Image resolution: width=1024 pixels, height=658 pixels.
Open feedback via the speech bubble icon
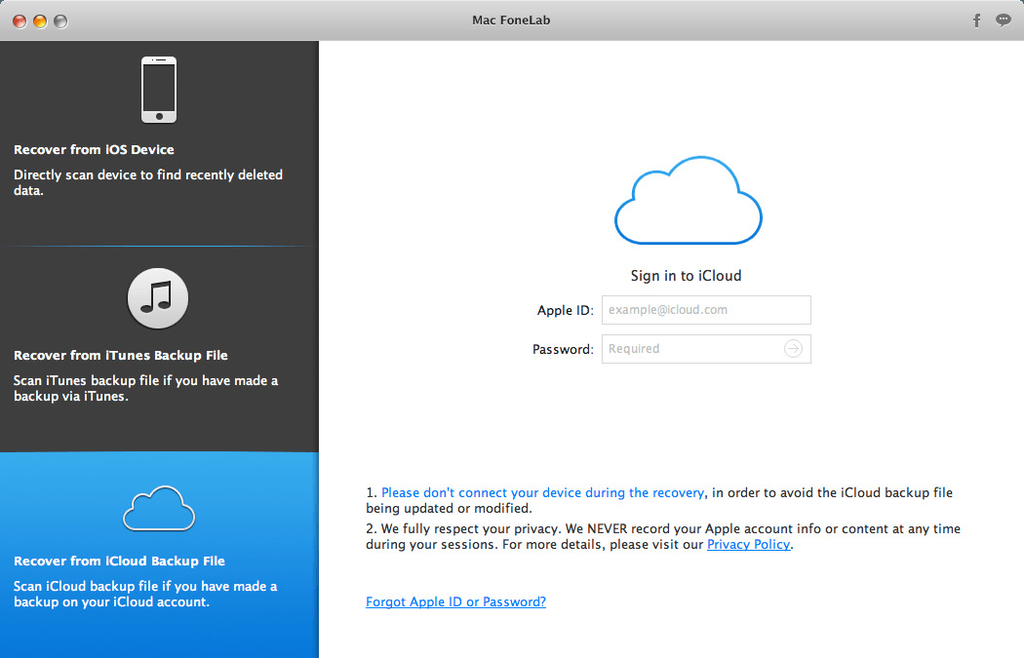click(1003, 20)
